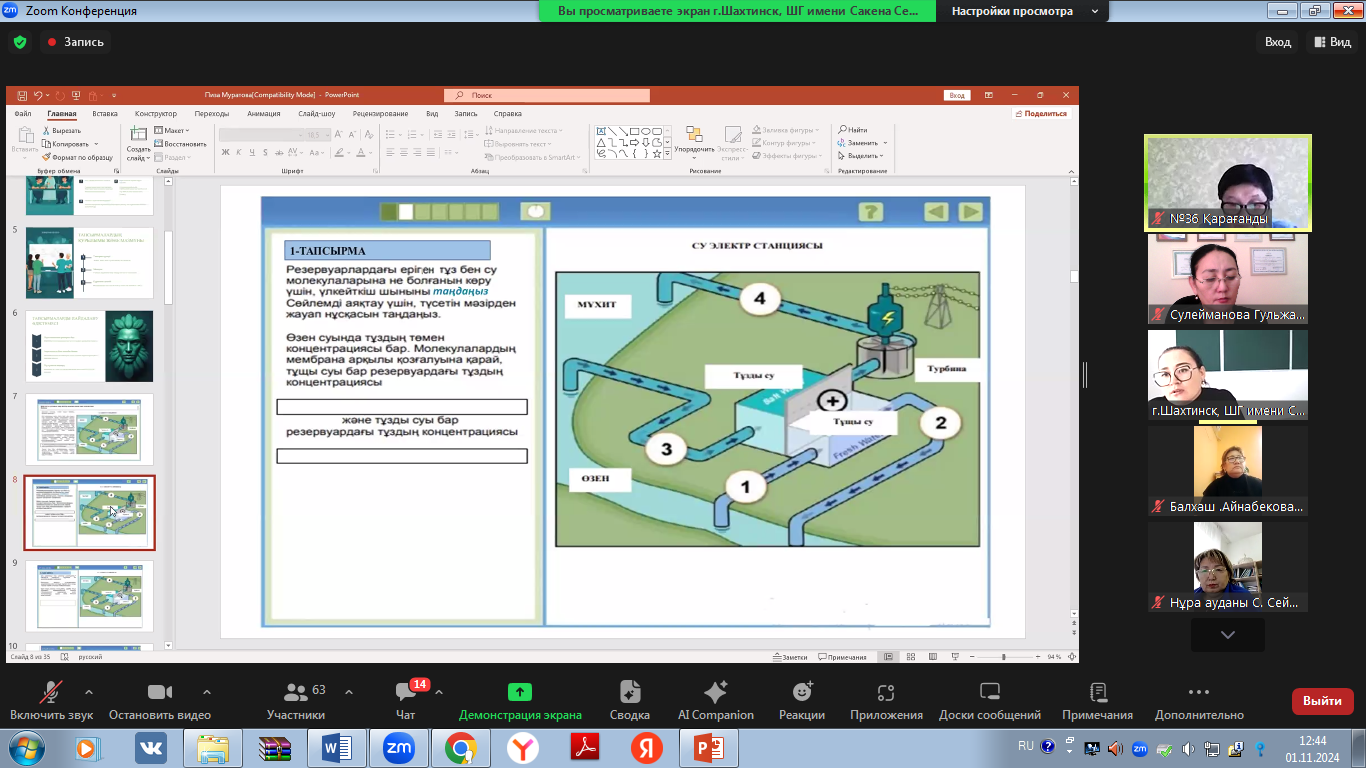Stop video with Остановить видео
This screenshot has width=1366, height=768.
(159, 700)
